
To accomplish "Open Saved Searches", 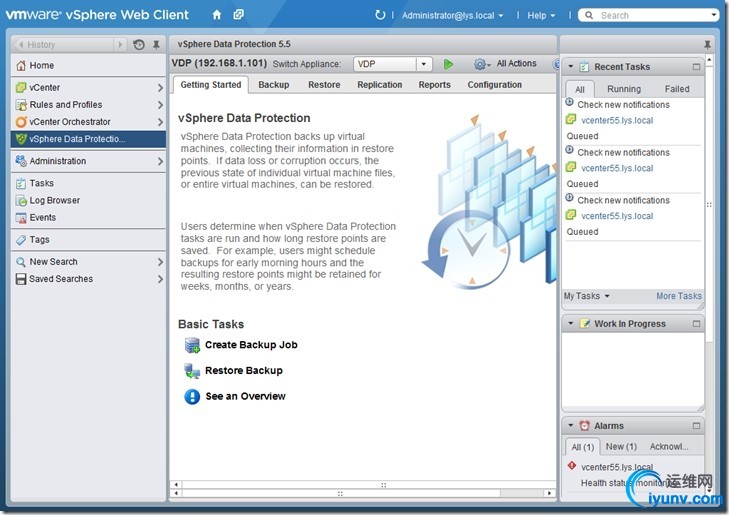I will click(x=88, y=279).
